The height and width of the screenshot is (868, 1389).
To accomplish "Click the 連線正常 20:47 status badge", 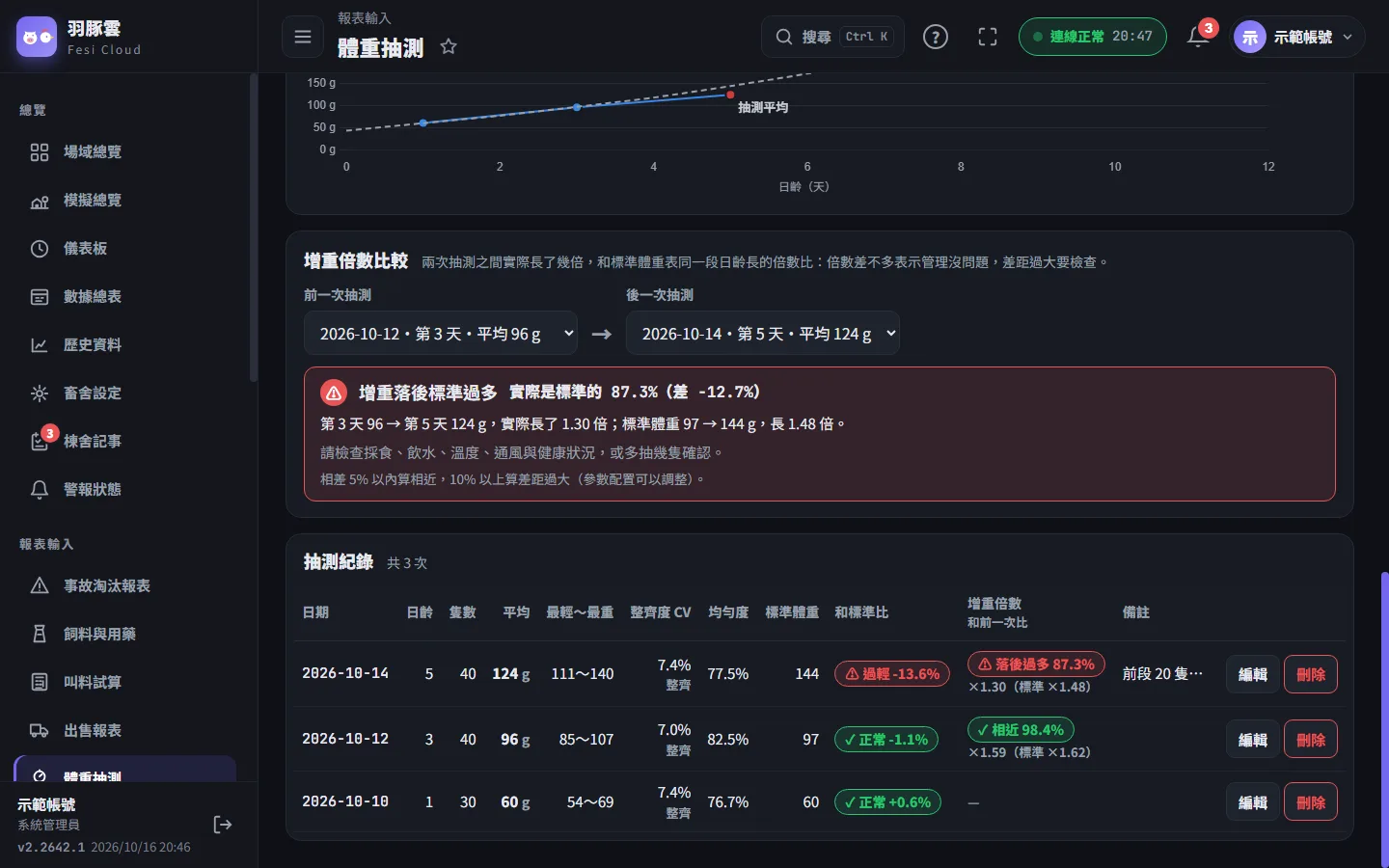I will 1092,37.
